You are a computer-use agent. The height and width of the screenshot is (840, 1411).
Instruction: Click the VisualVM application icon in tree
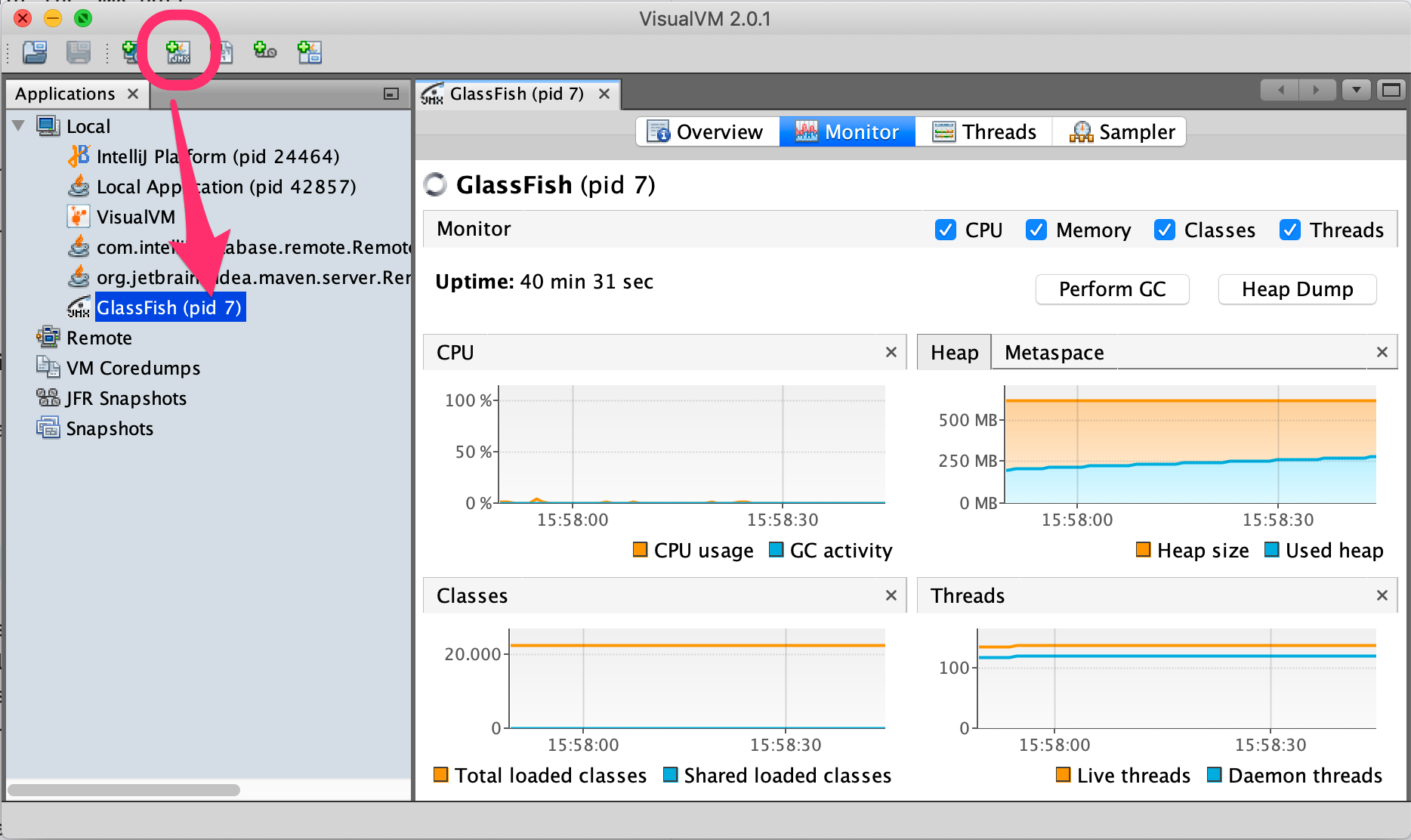pyautogui.click(x=79, y=217)
